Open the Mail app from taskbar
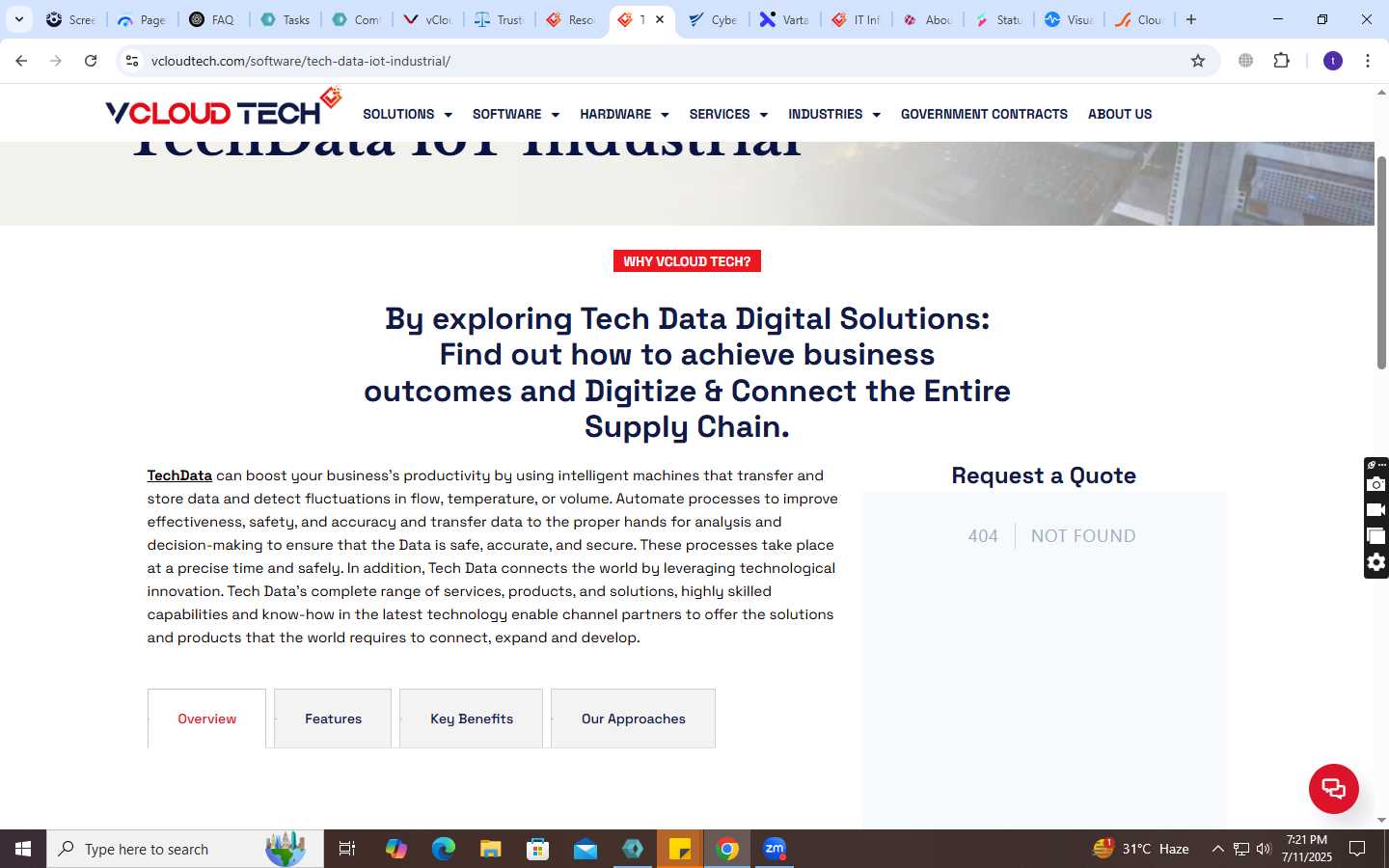Screen dimensions: 1389x868 (x=586, y=849)
